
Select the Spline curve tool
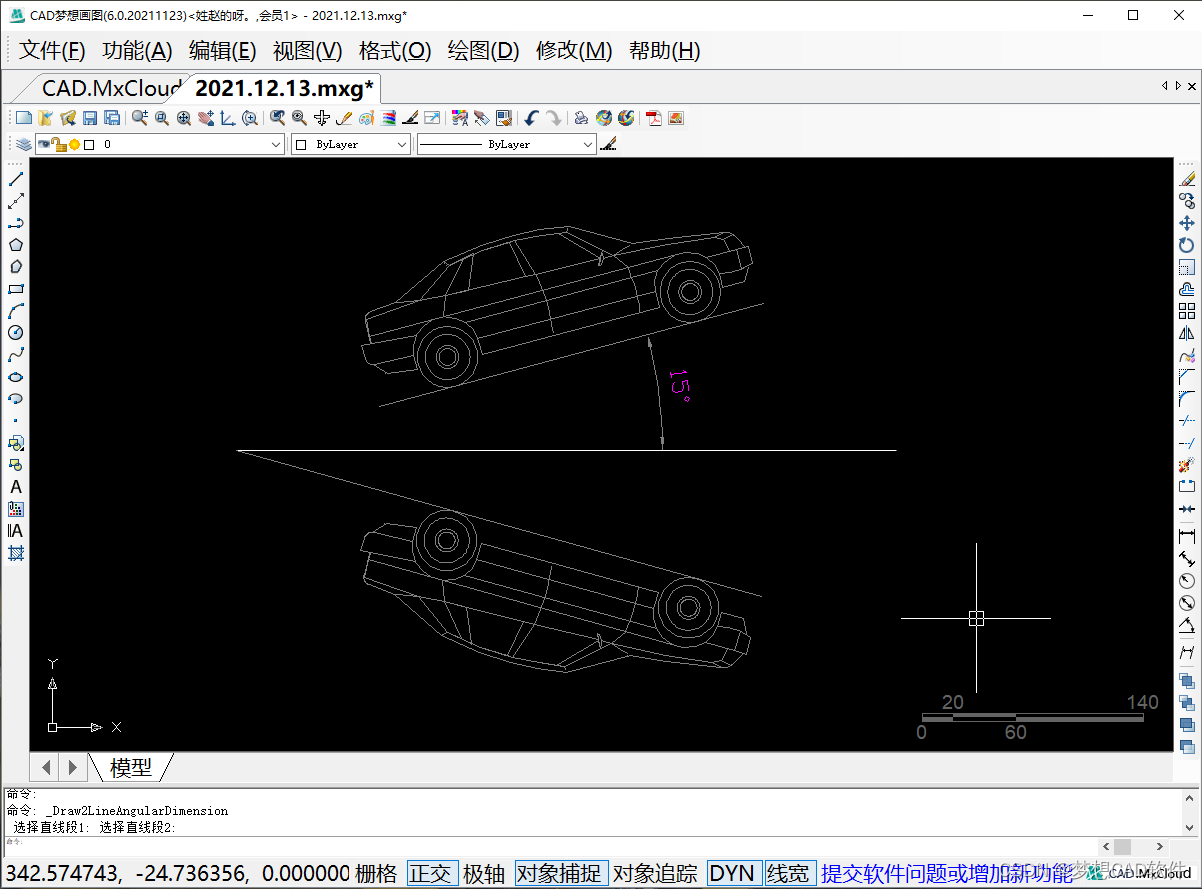[x=16, y=355]
